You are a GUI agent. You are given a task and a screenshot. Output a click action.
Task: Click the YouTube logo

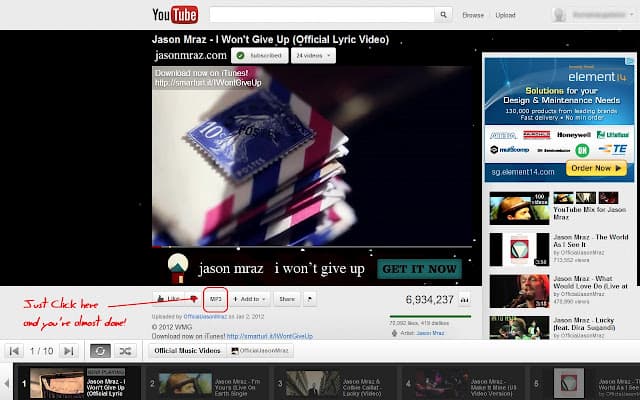176,14
